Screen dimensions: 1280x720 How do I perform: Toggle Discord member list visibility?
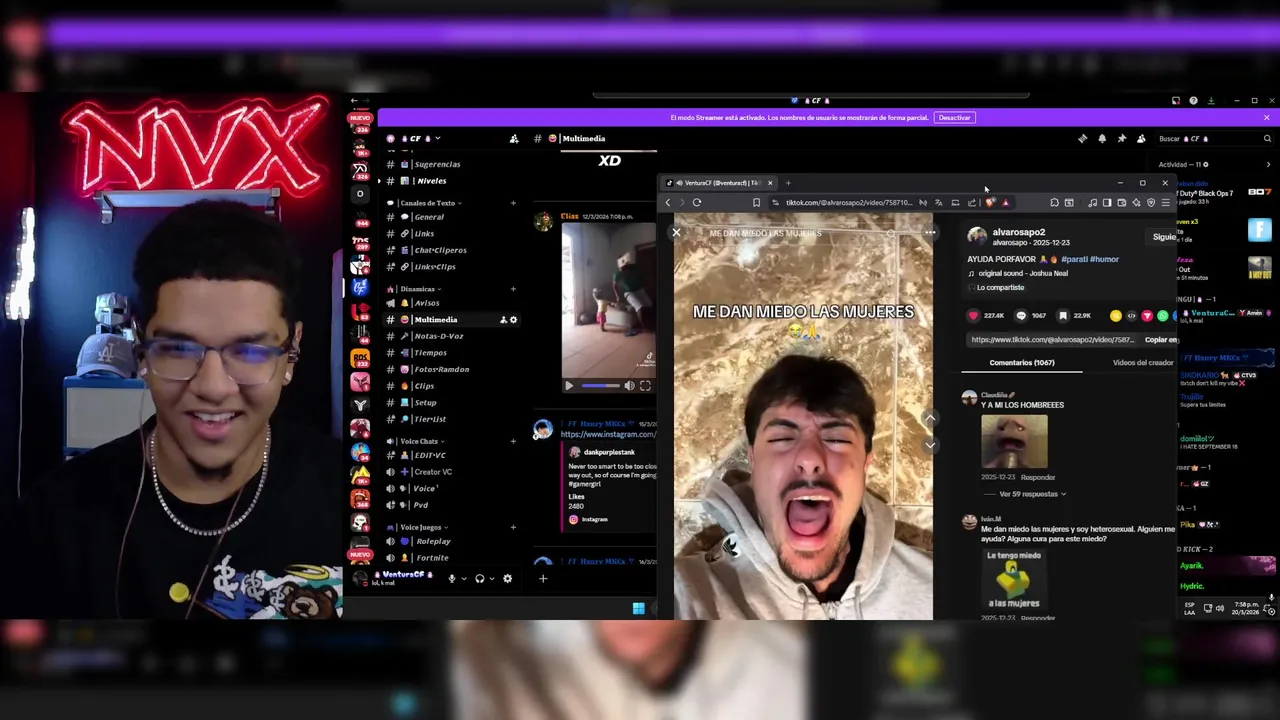(x=1141, y=139)
